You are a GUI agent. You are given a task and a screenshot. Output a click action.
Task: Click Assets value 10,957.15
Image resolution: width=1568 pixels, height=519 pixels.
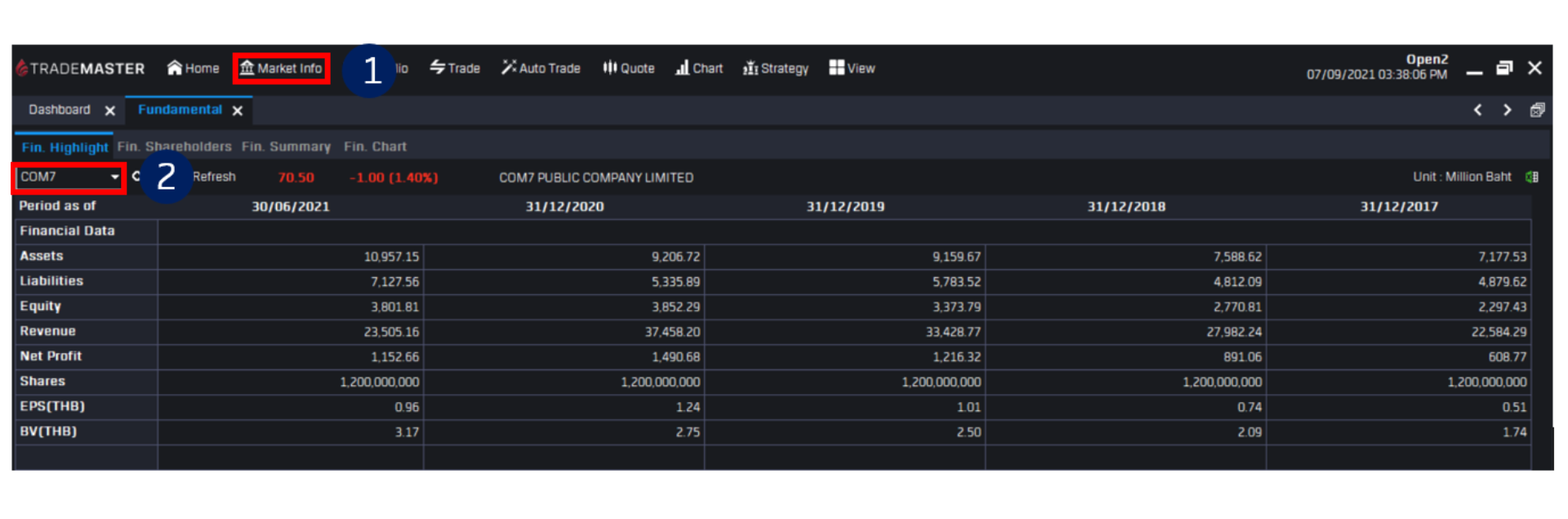pos(391,257)
